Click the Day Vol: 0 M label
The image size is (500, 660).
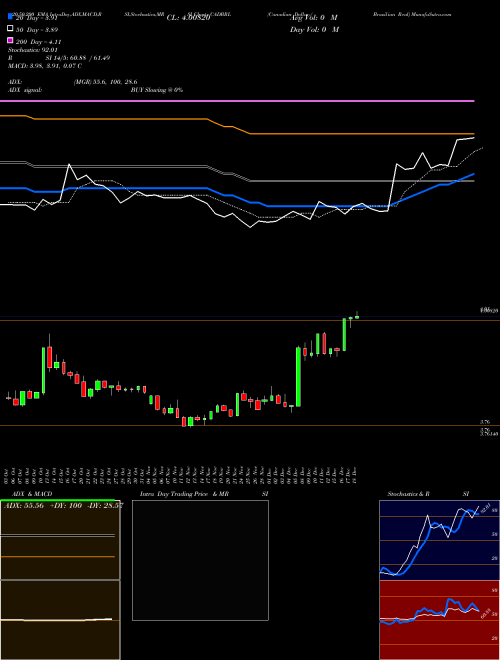coord(314,29)
